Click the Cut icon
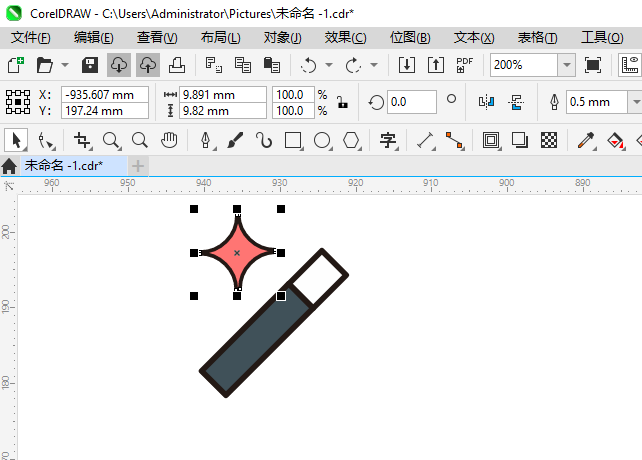Image resolution: width=642 pixels, height=460 pixels. point(214,65)
